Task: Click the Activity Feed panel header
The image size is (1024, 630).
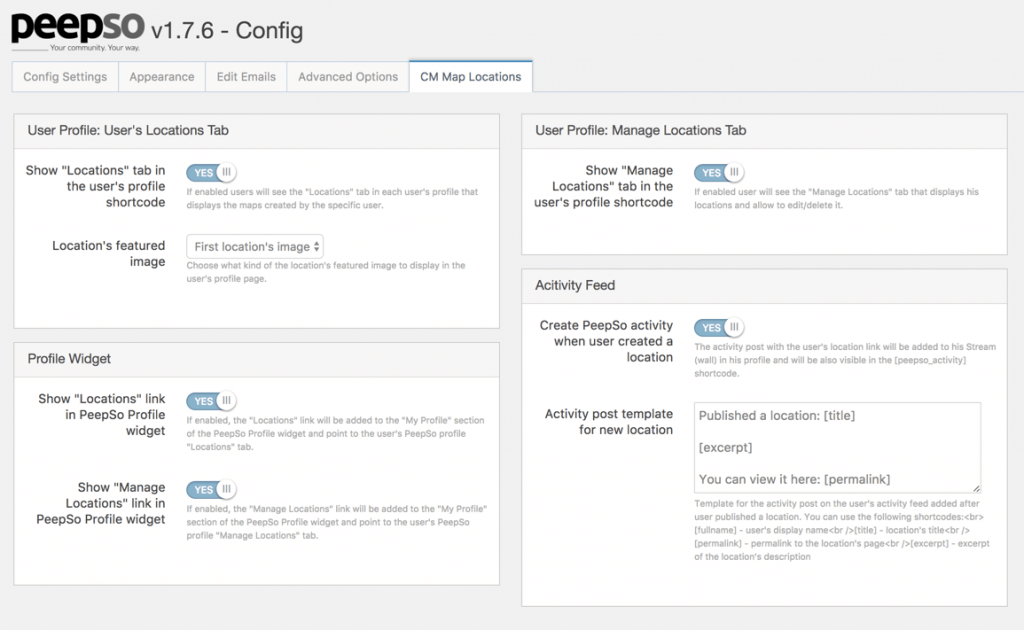Action: [x=575, y=285]
